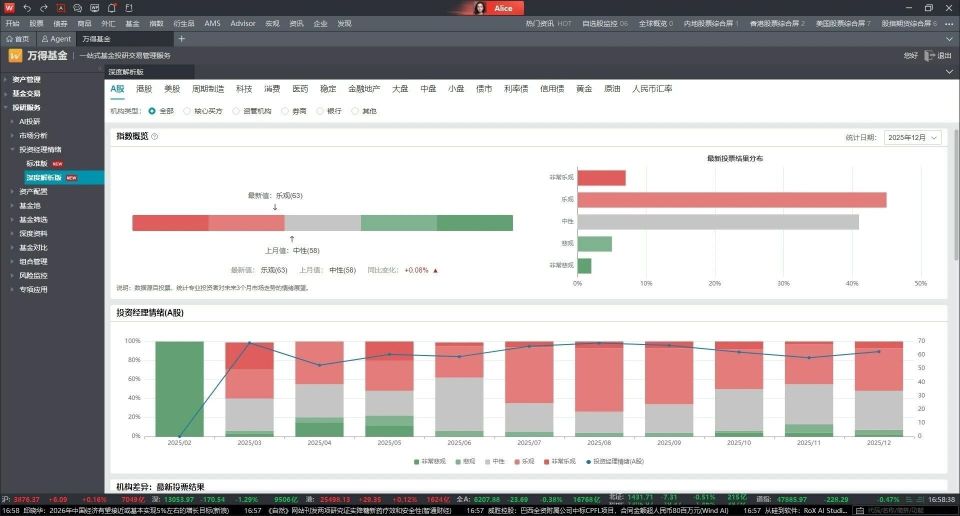Viewport: 960px width, 516px height.
Task: Expand the 市场分析 tree node
Action: tap(12, 136)
